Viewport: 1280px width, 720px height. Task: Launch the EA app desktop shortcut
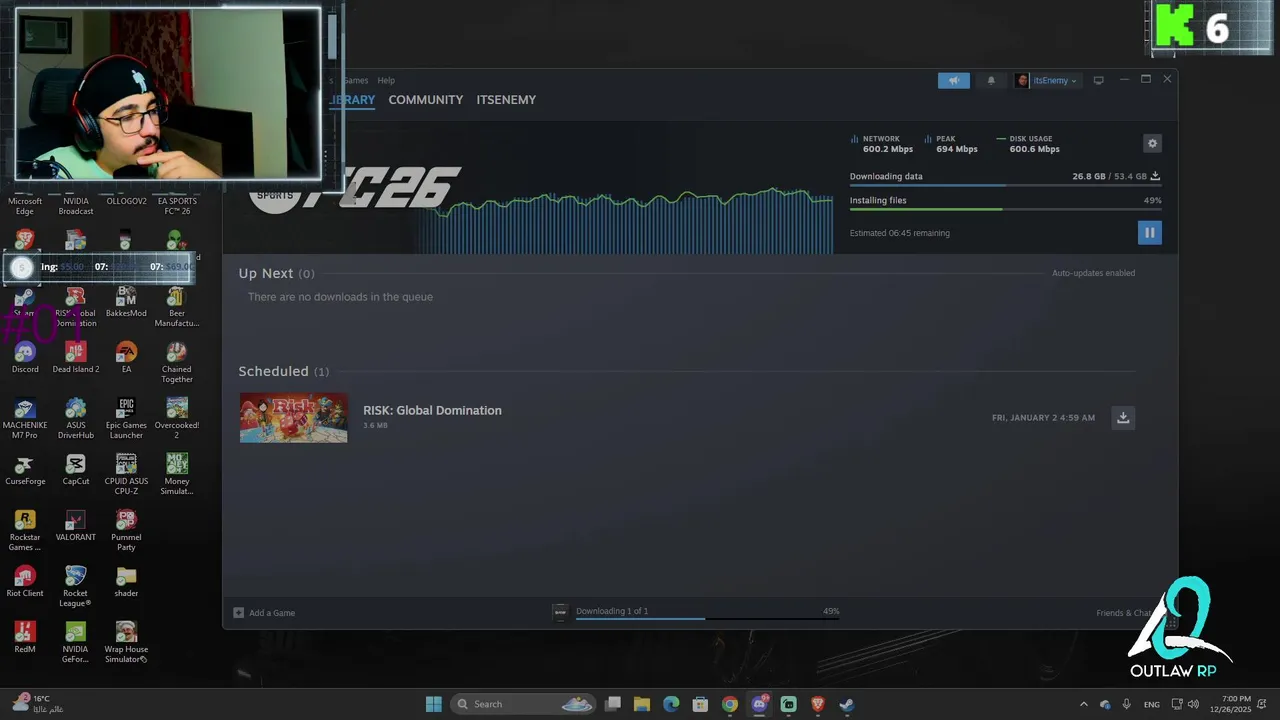126,358
